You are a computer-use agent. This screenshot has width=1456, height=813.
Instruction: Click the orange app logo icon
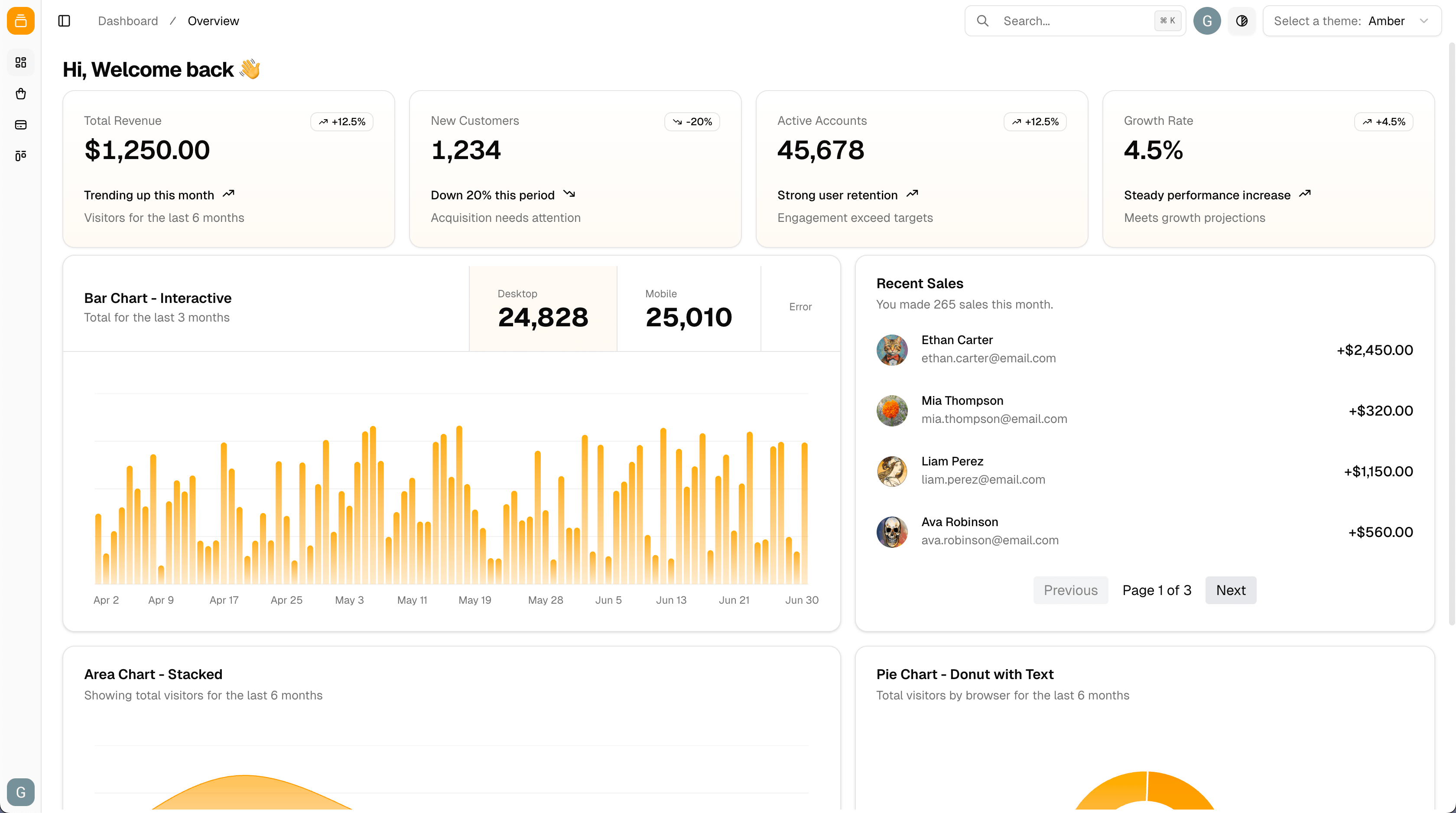(20, 21)
